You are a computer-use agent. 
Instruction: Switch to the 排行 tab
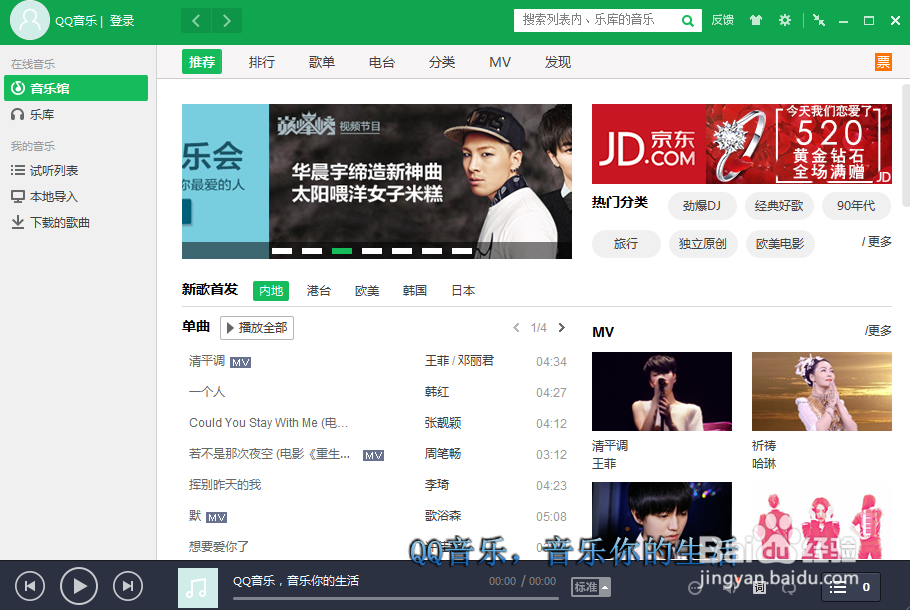coord(262,62)
